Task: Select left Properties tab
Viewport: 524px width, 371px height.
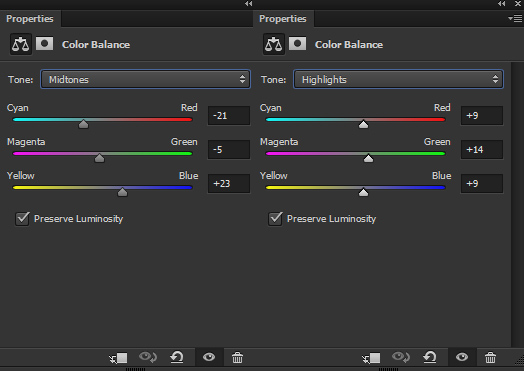Action: [x=30, y=19]
